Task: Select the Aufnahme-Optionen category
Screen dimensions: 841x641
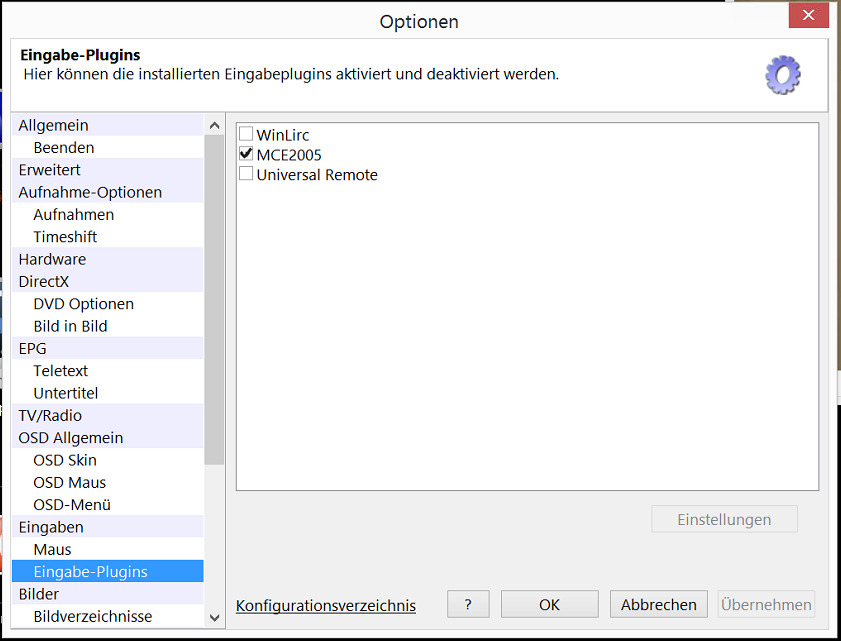Action: click(x=90, y=192)
